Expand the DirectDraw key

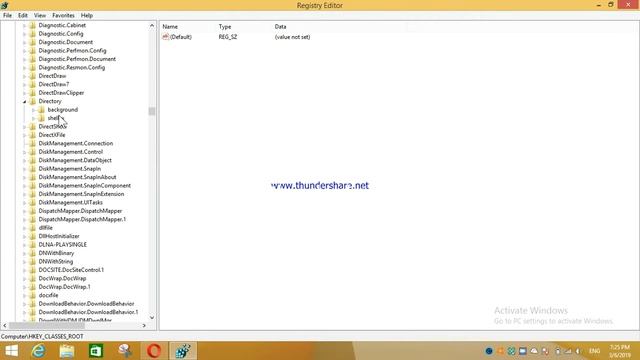tap(24, 76)
